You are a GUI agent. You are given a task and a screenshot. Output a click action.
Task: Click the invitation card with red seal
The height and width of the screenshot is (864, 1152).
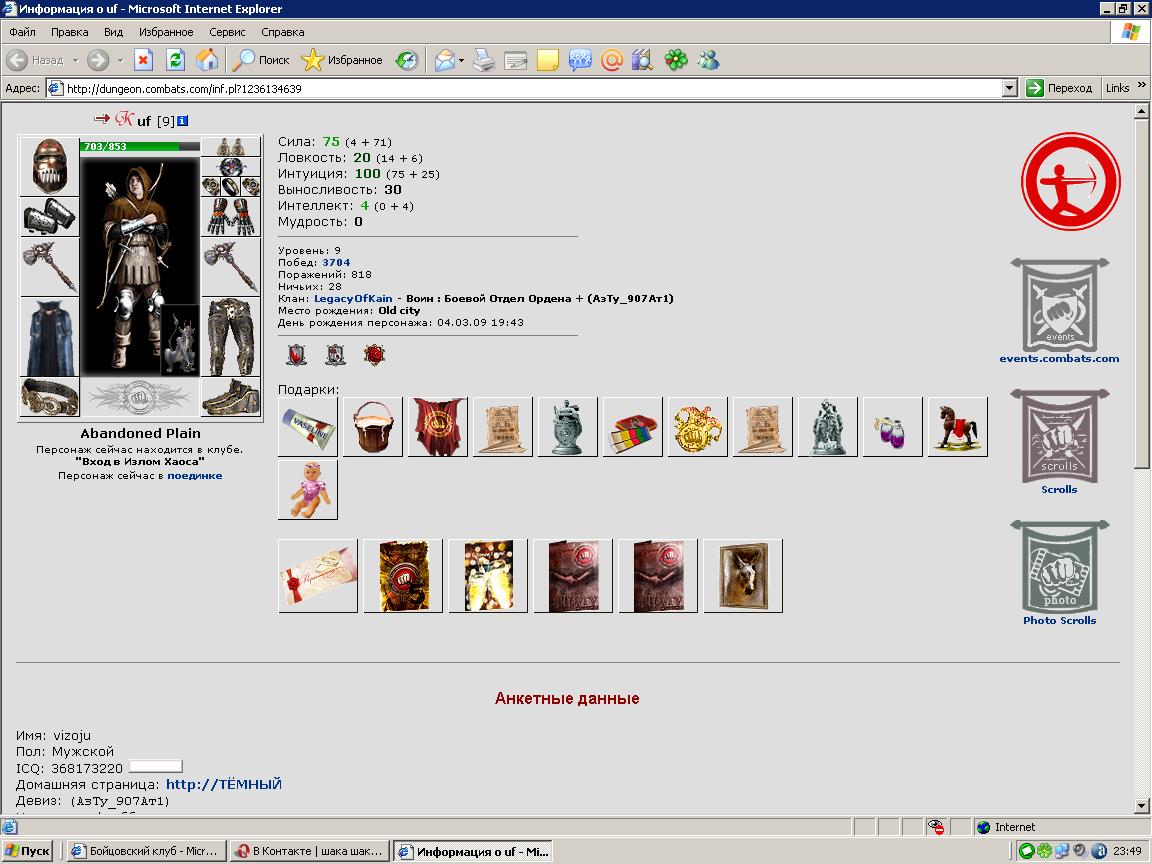(318, 576)
